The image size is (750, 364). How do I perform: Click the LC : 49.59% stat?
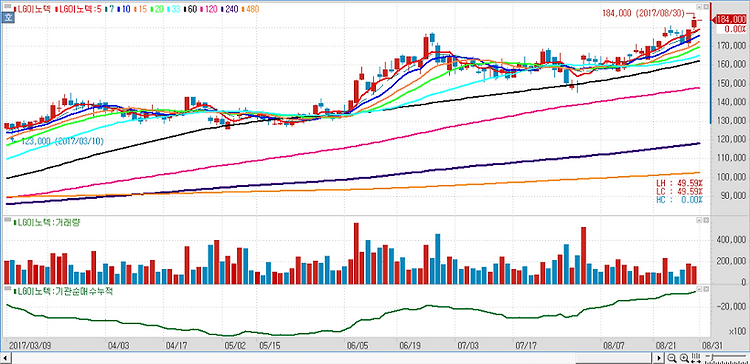pyautogui.click(x=680, y=191)
